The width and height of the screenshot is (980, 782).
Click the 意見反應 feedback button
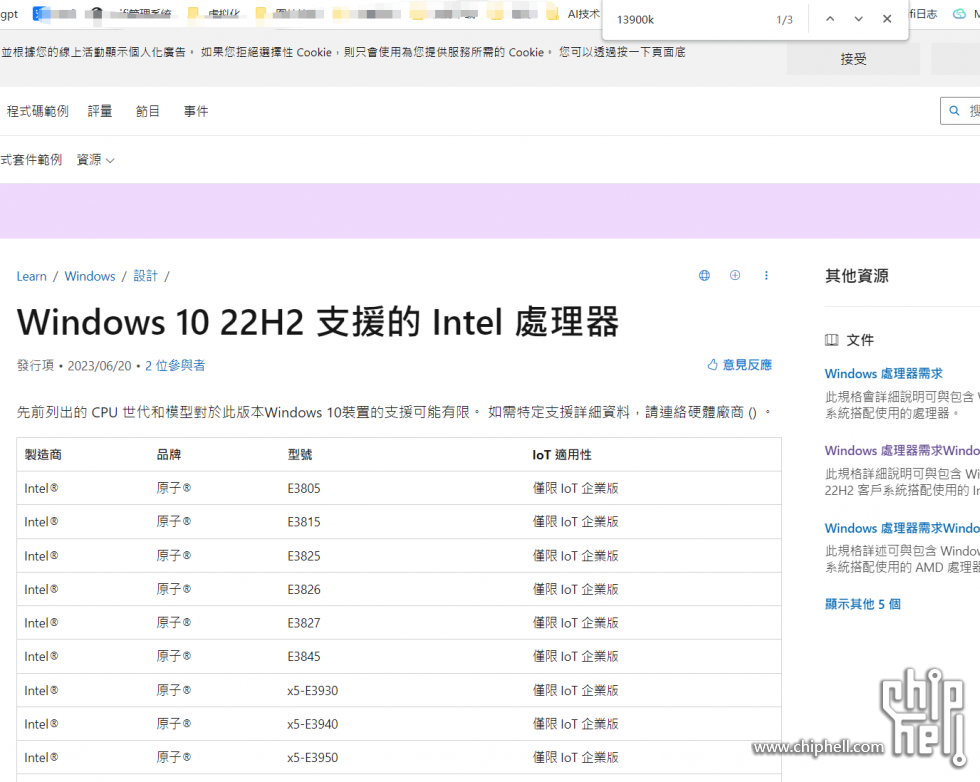[x=740, y=364]
